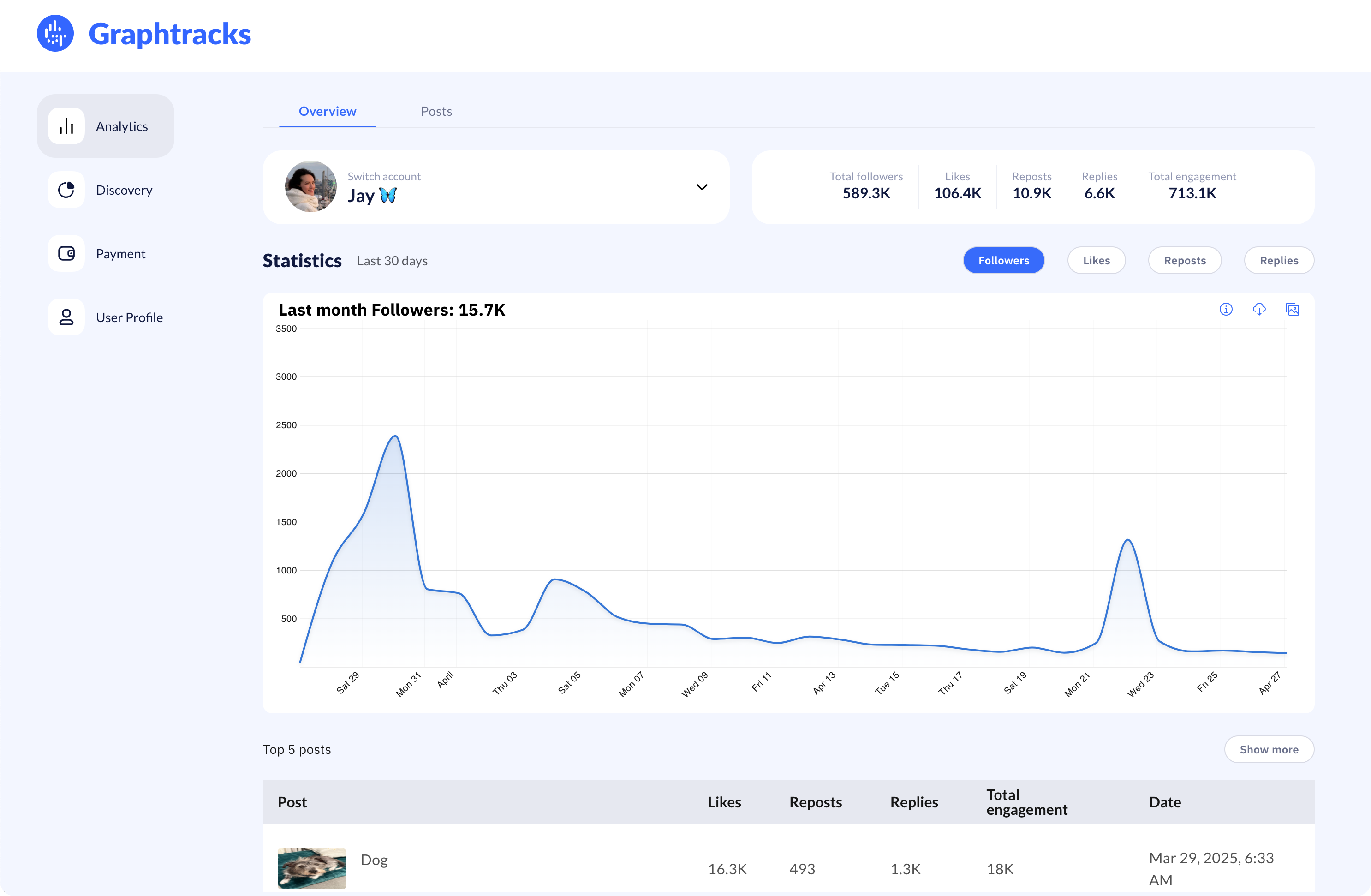
Task: Open Analytics bar chart icon
Action: pos(66,126)
